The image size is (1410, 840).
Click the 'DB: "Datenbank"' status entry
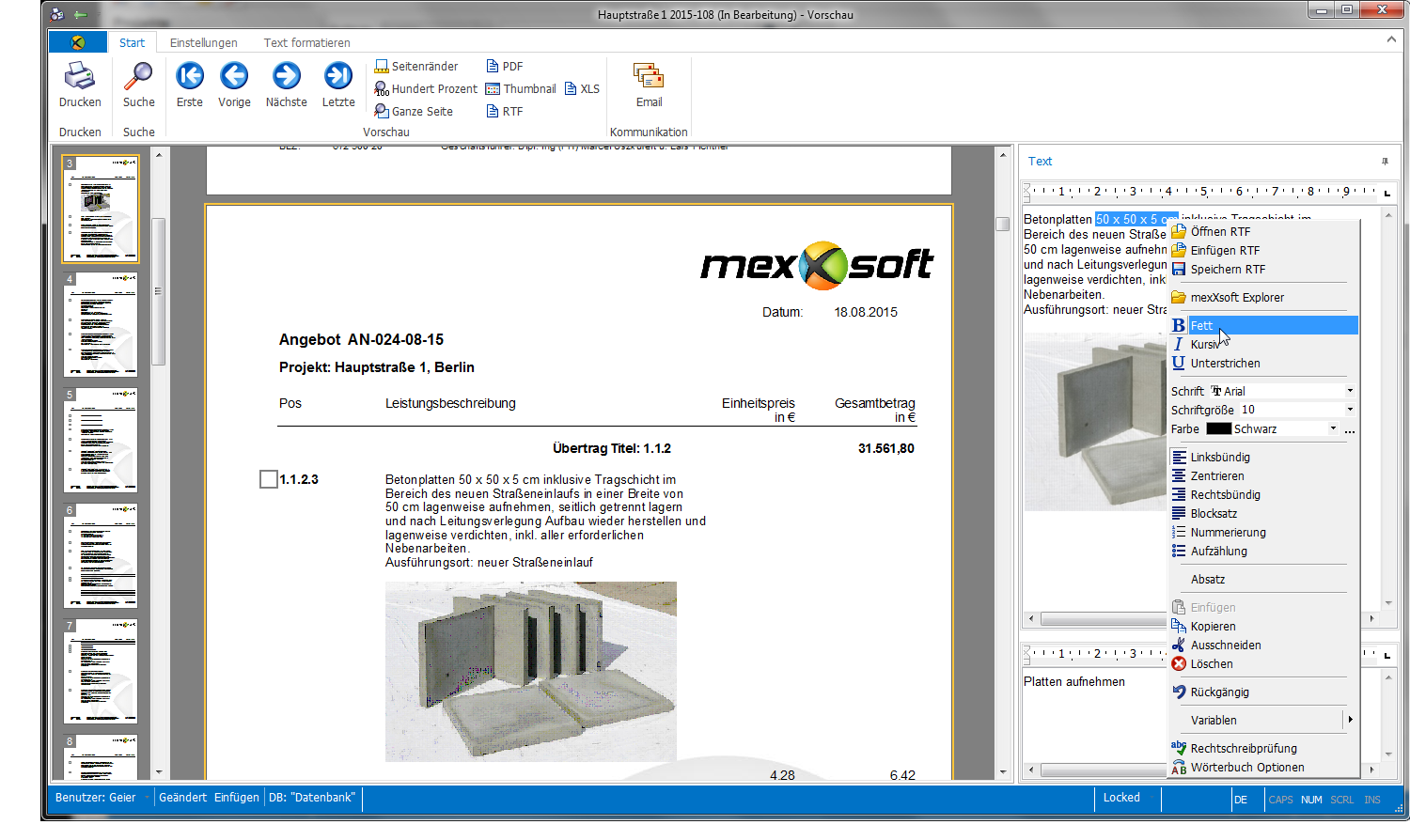pyautogui.click(x=312, y=798)
